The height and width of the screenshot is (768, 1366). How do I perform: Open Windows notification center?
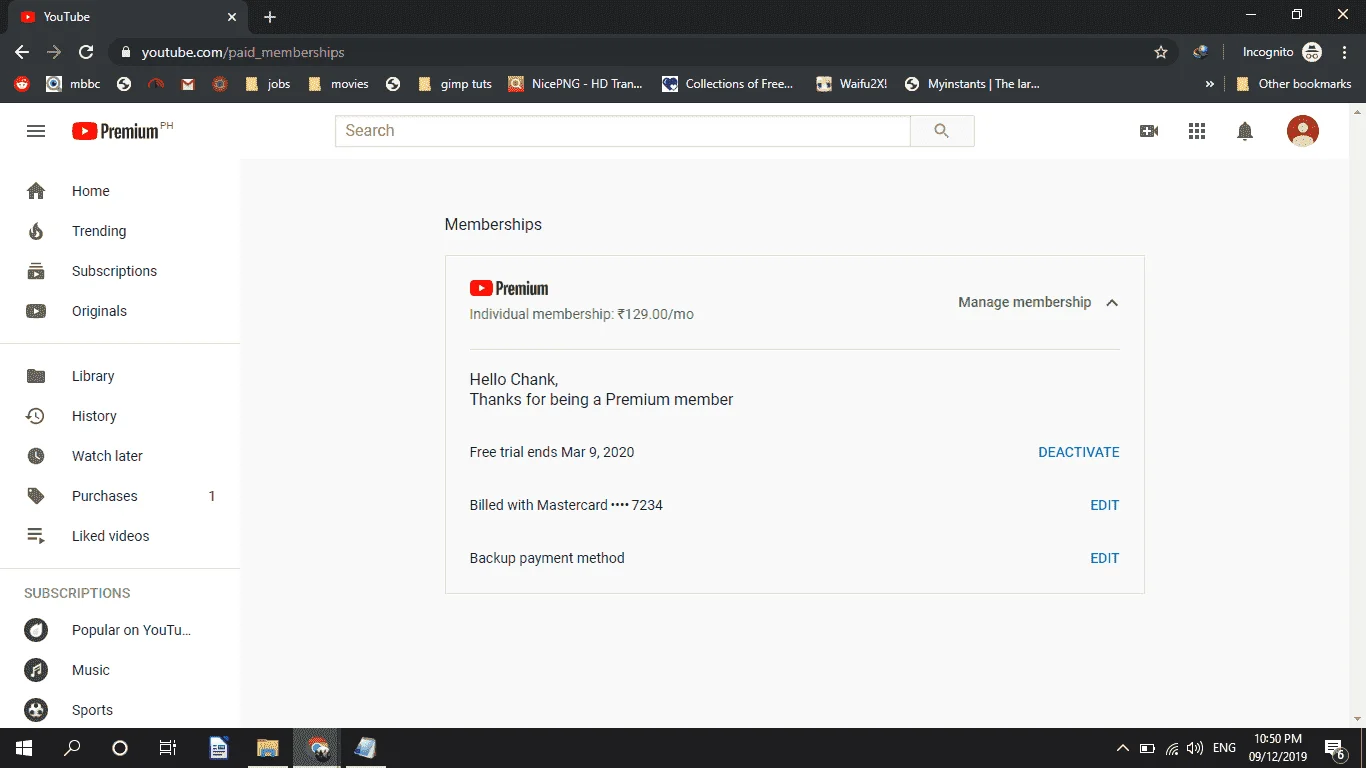[1334, 748]
